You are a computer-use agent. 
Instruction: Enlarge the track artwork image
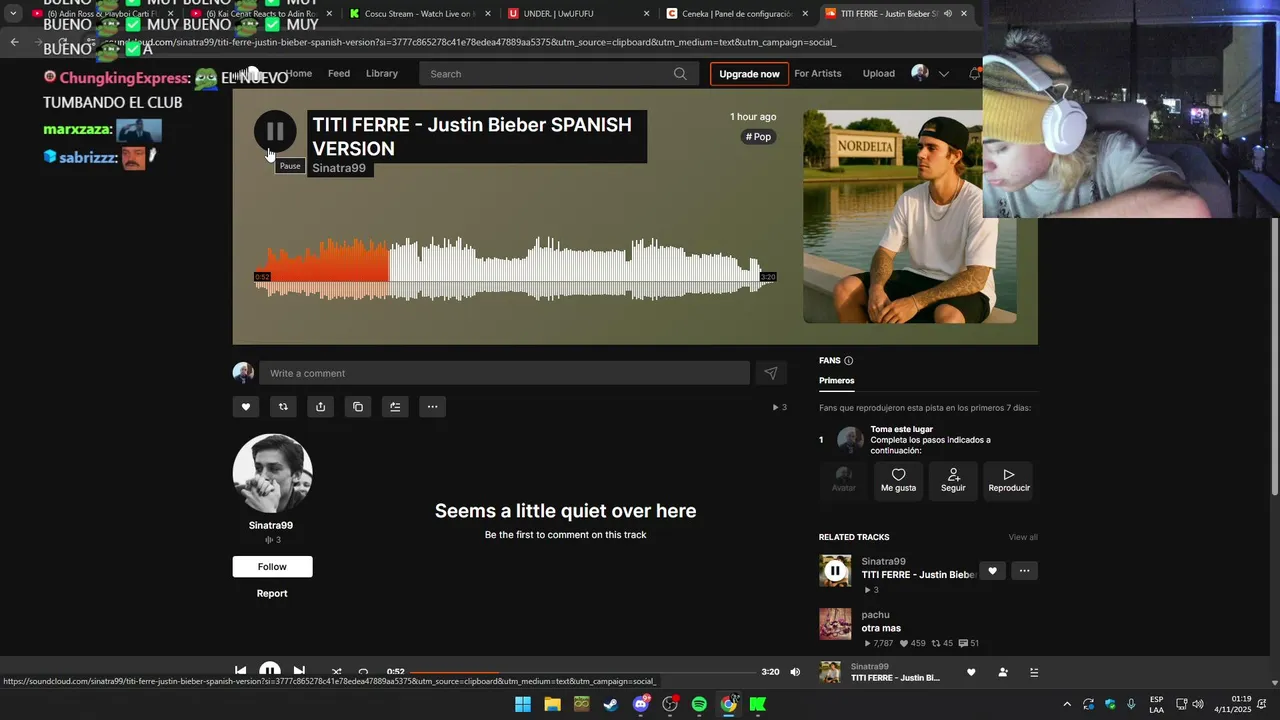point(910,217)
